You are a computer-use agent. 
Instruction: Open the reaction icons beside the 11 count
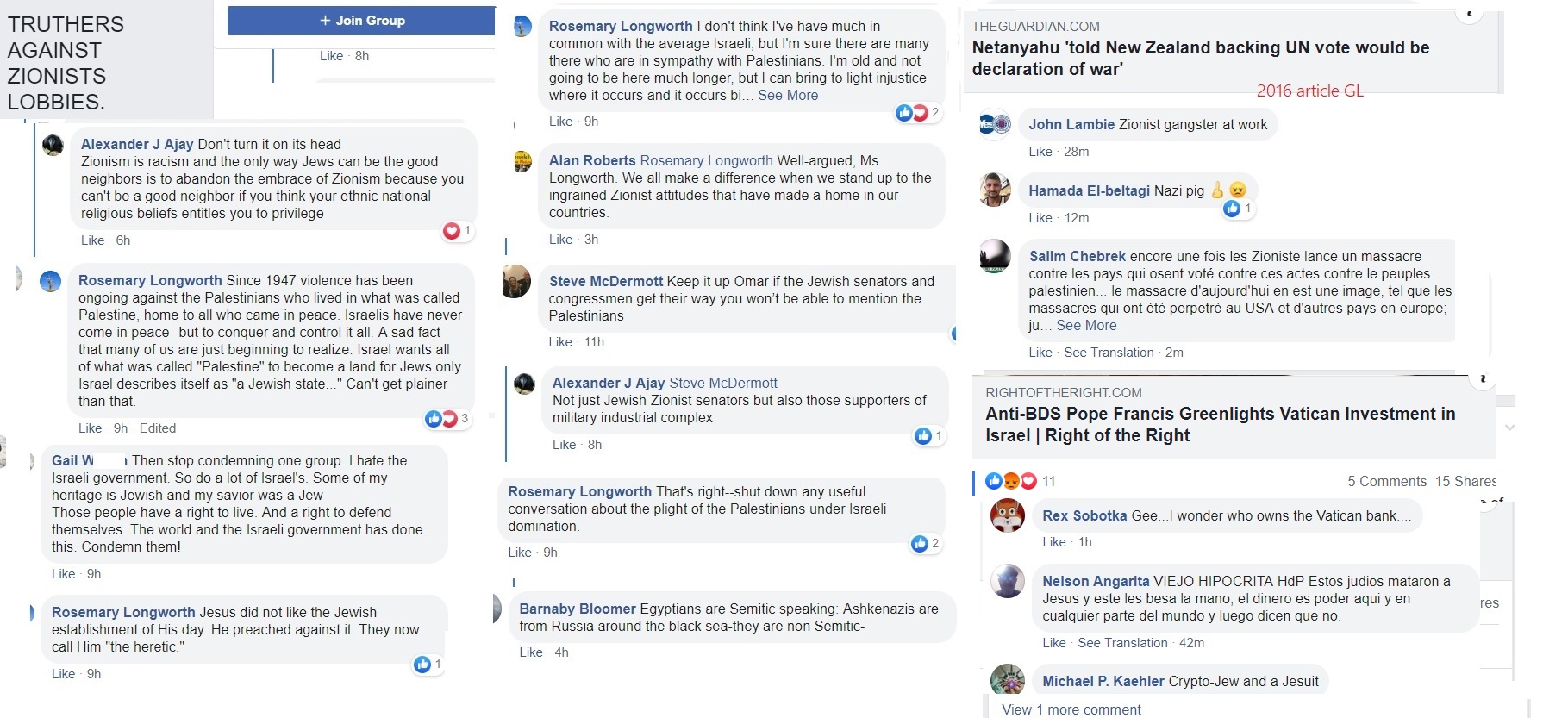tap(1010, 481)
